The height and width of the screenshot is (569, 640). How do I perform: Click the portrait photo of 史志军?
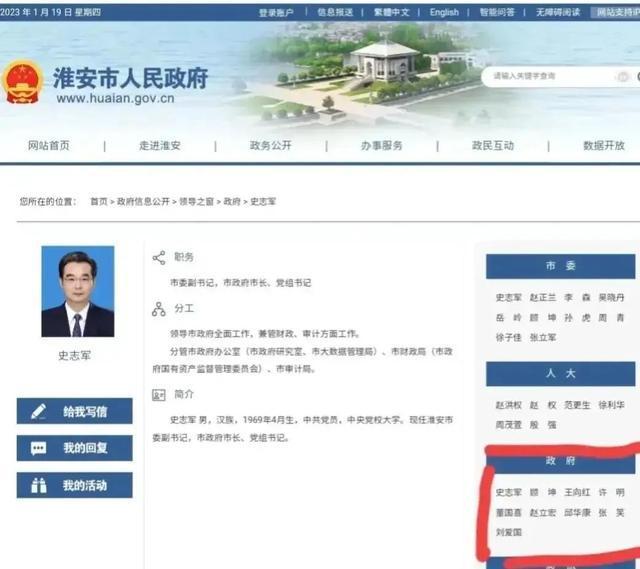(x=77, y=291)
